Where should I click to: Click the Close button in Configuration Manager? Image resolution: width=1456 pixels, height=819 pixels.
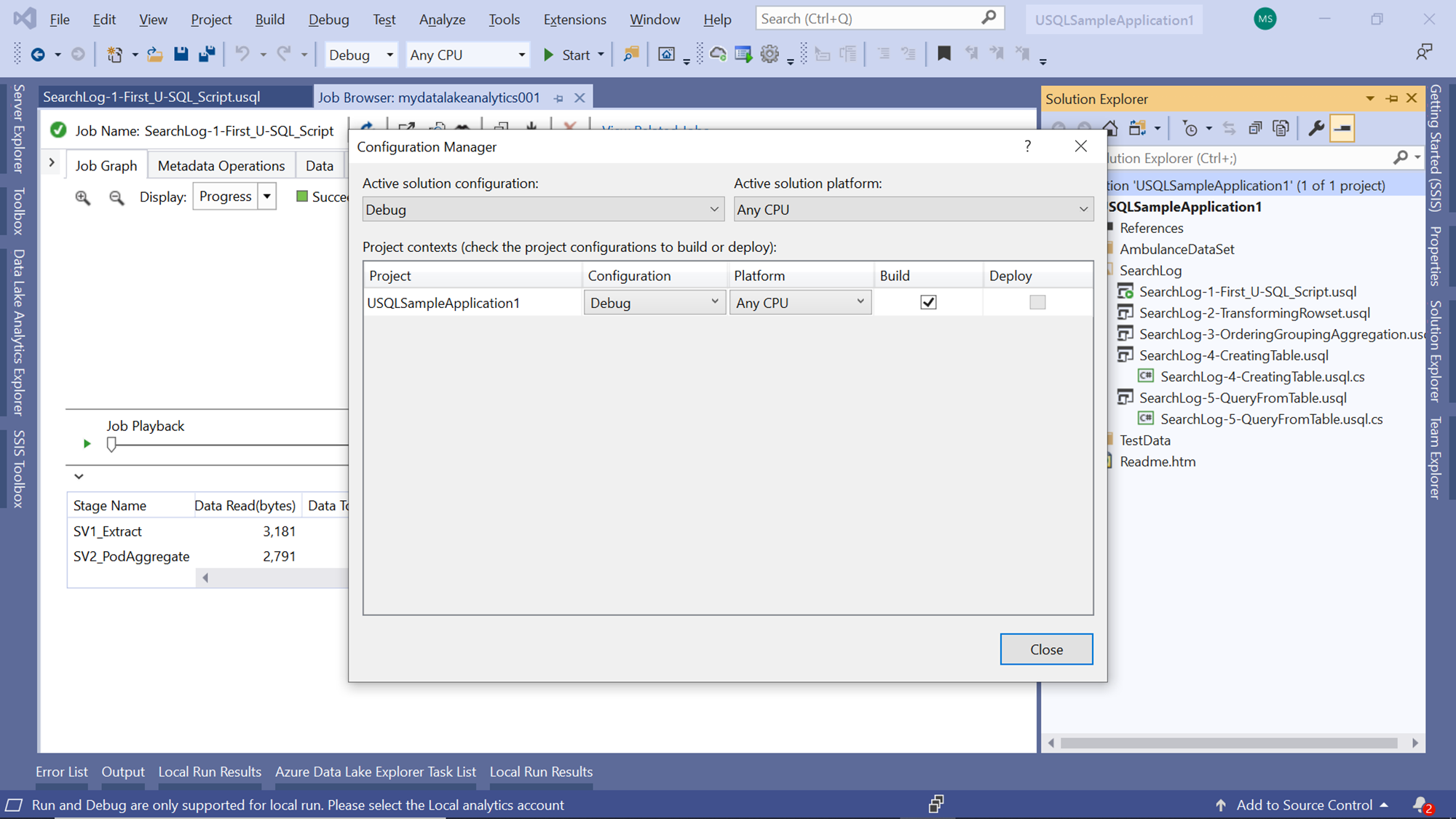1045,649
